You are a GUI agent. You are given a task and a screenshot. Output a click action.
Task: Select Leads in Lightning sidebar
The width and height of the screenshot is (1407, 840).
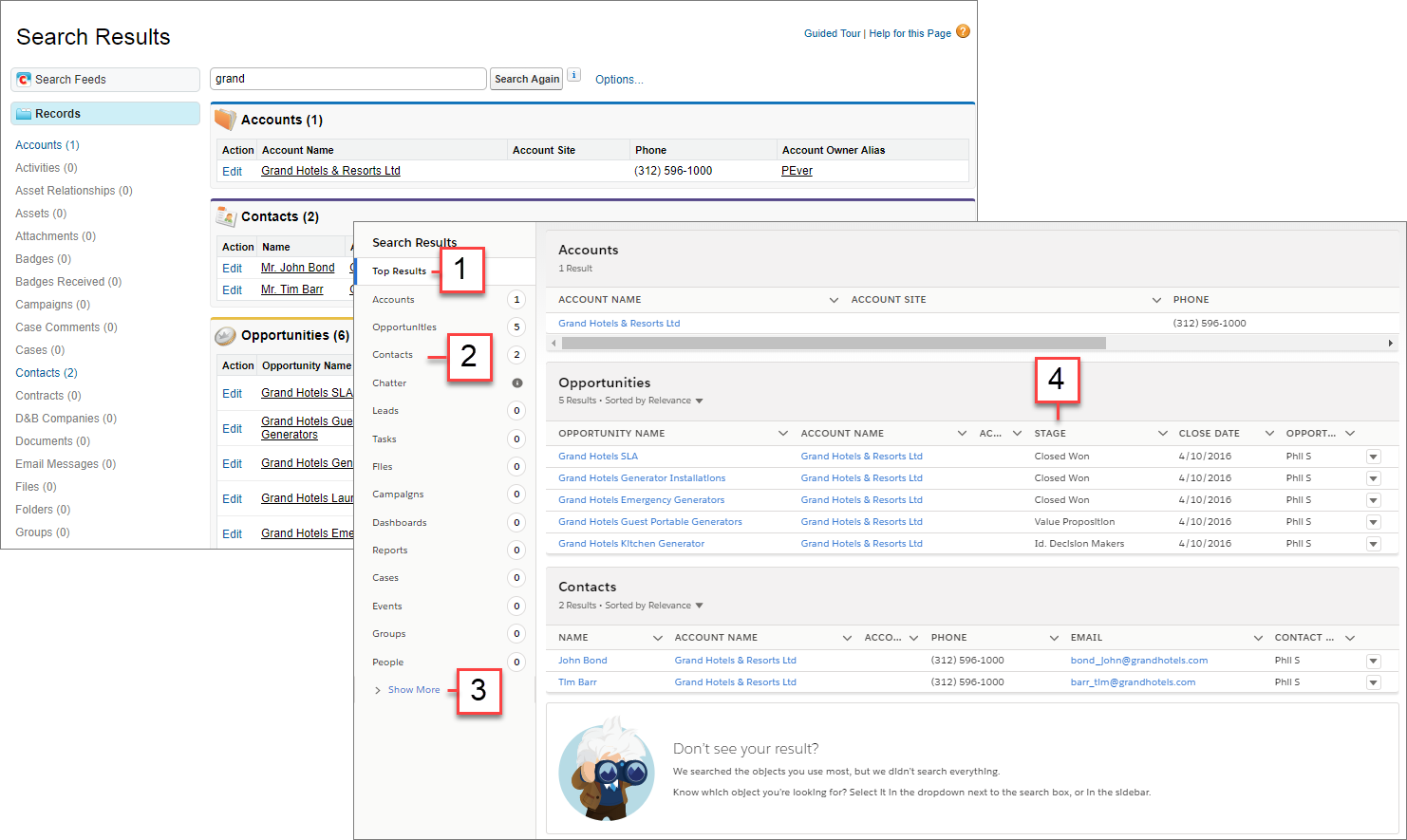pyautogui.click(x=385, y=411)
